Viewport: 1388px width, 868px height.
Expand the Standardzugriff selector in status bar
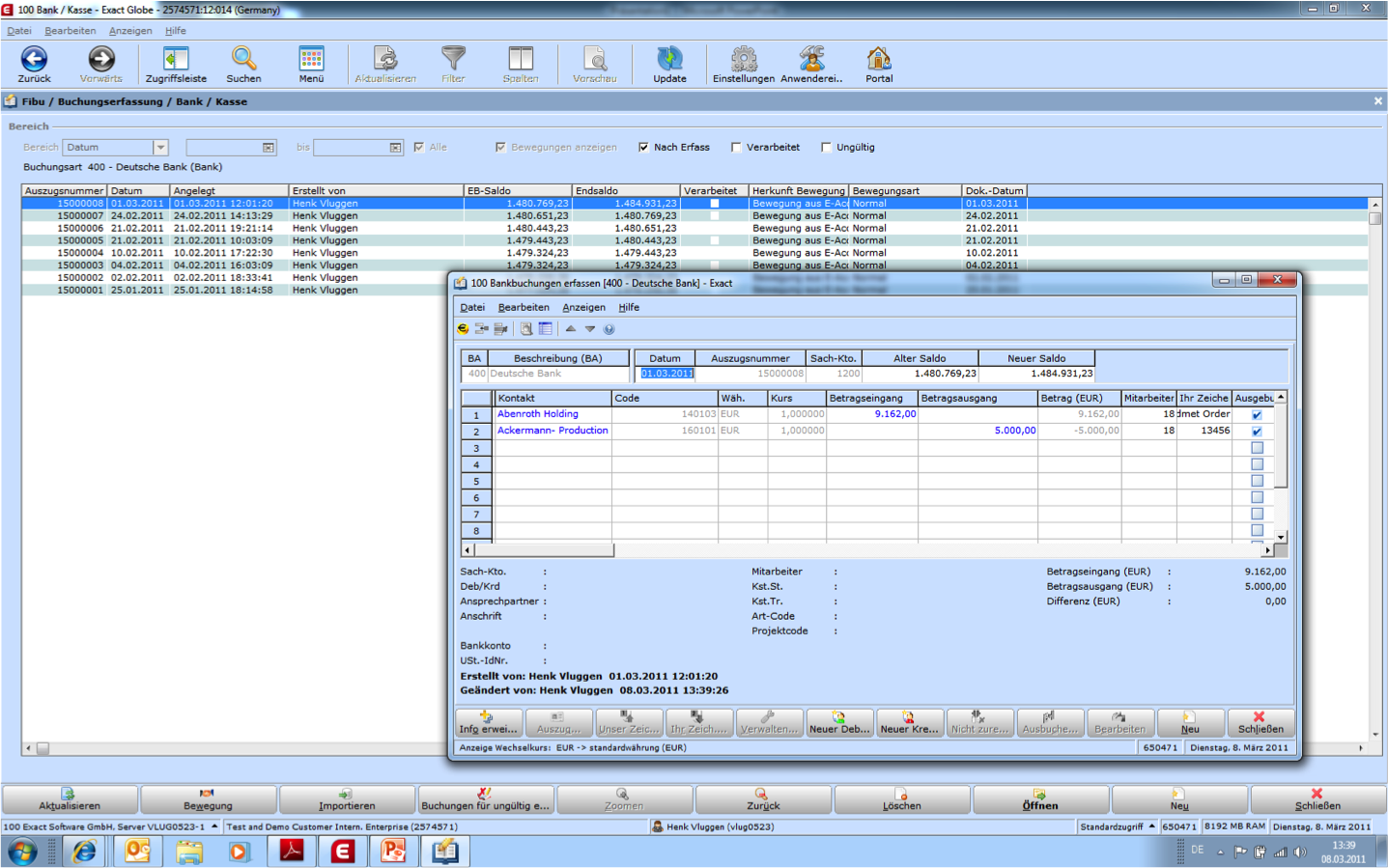(x=1151, y=826)
